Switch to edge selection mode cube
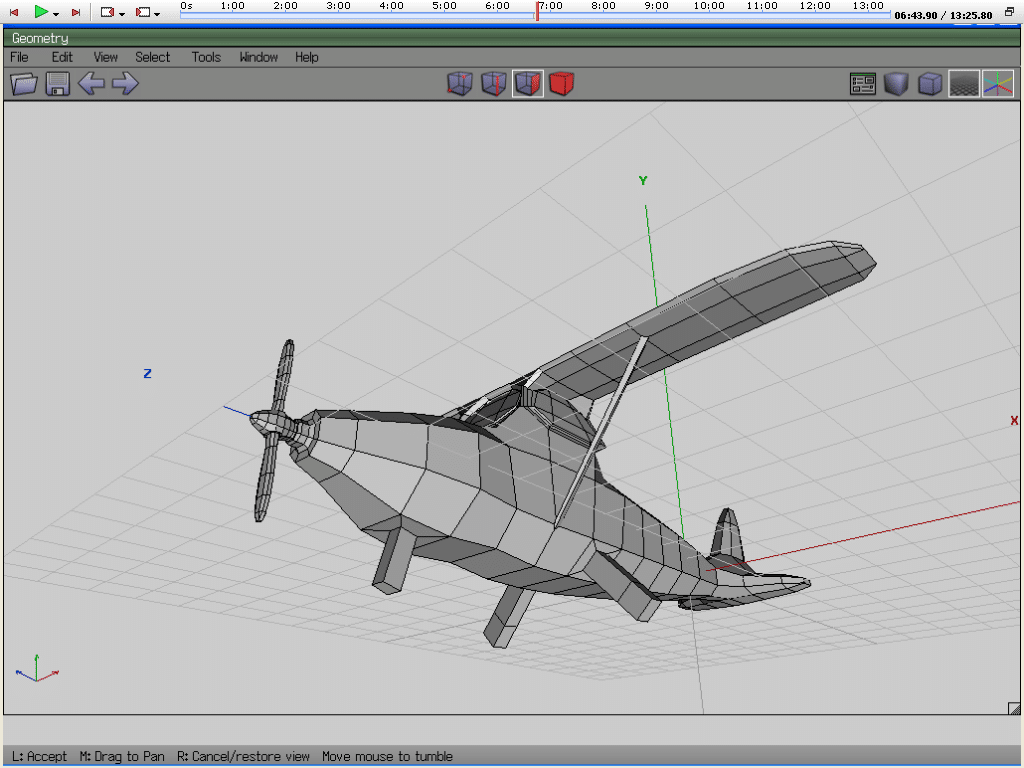The height and width of the screenshot is (768, 1024). pyautogui.click(x=493, y=84)
